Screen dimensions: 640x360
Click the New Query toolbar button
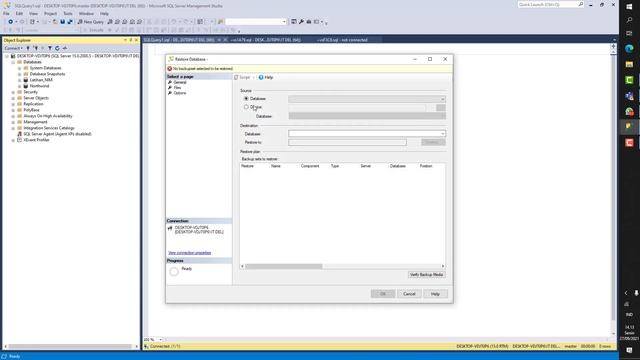91,22
